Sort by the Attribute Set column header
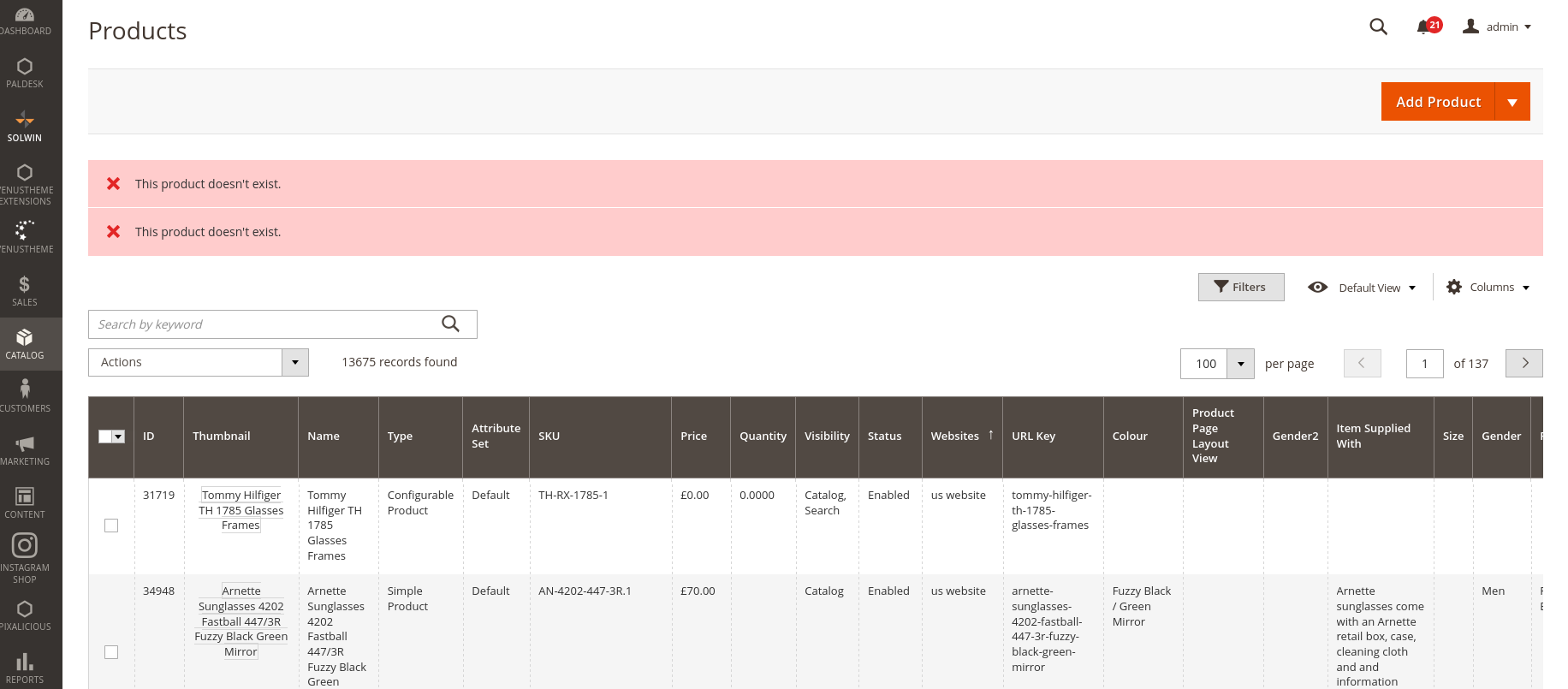This screenshot has height=689, width=1568. point(496,437)
